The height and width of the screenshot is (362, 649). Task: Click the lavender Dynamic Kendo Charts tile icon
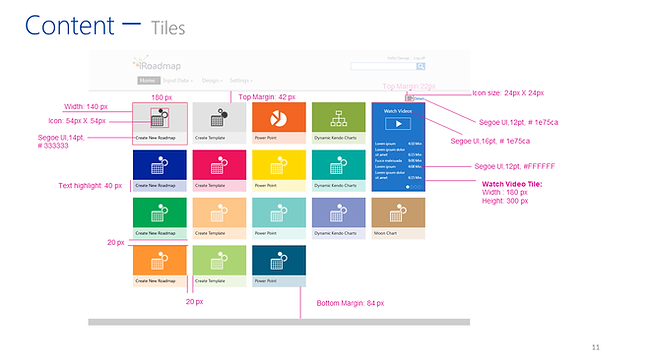pyautogui.click(x=339, y=213)
